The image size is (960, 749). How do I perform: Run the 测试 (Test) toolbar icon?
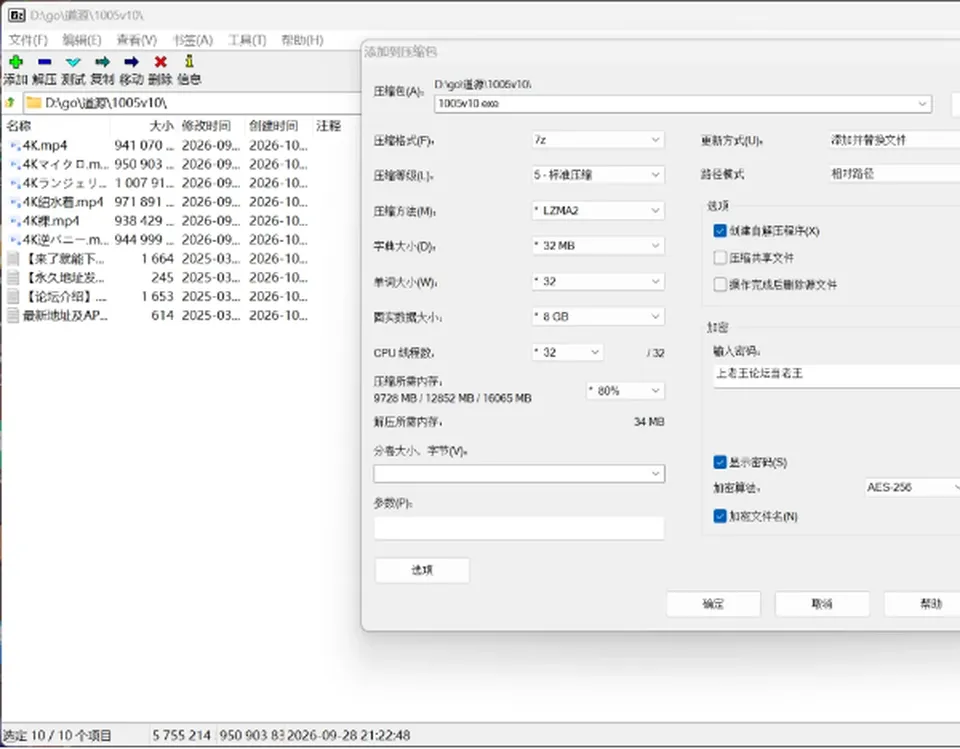pyautogui.click(x=73, y=62)
